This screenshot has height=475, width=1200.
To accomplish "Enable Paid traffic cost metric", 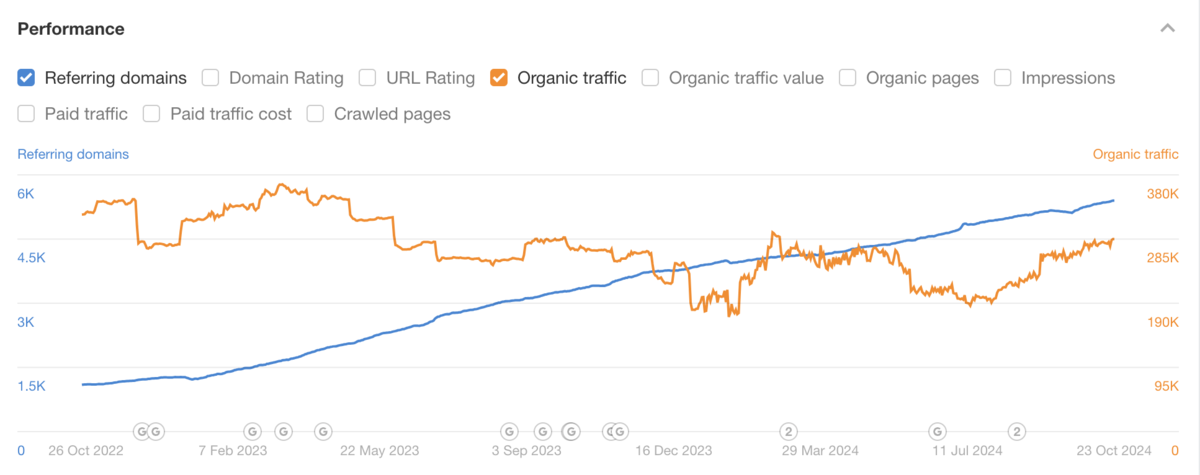I will 152,113.
